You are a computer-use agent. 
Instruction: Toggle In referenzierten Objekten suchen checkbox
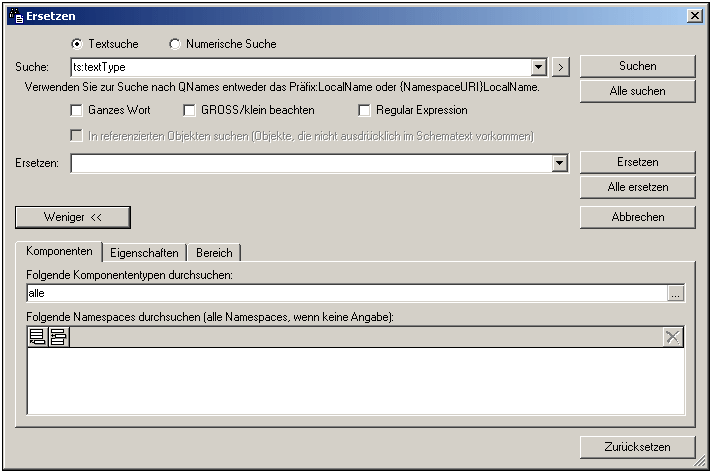[76, 136]
